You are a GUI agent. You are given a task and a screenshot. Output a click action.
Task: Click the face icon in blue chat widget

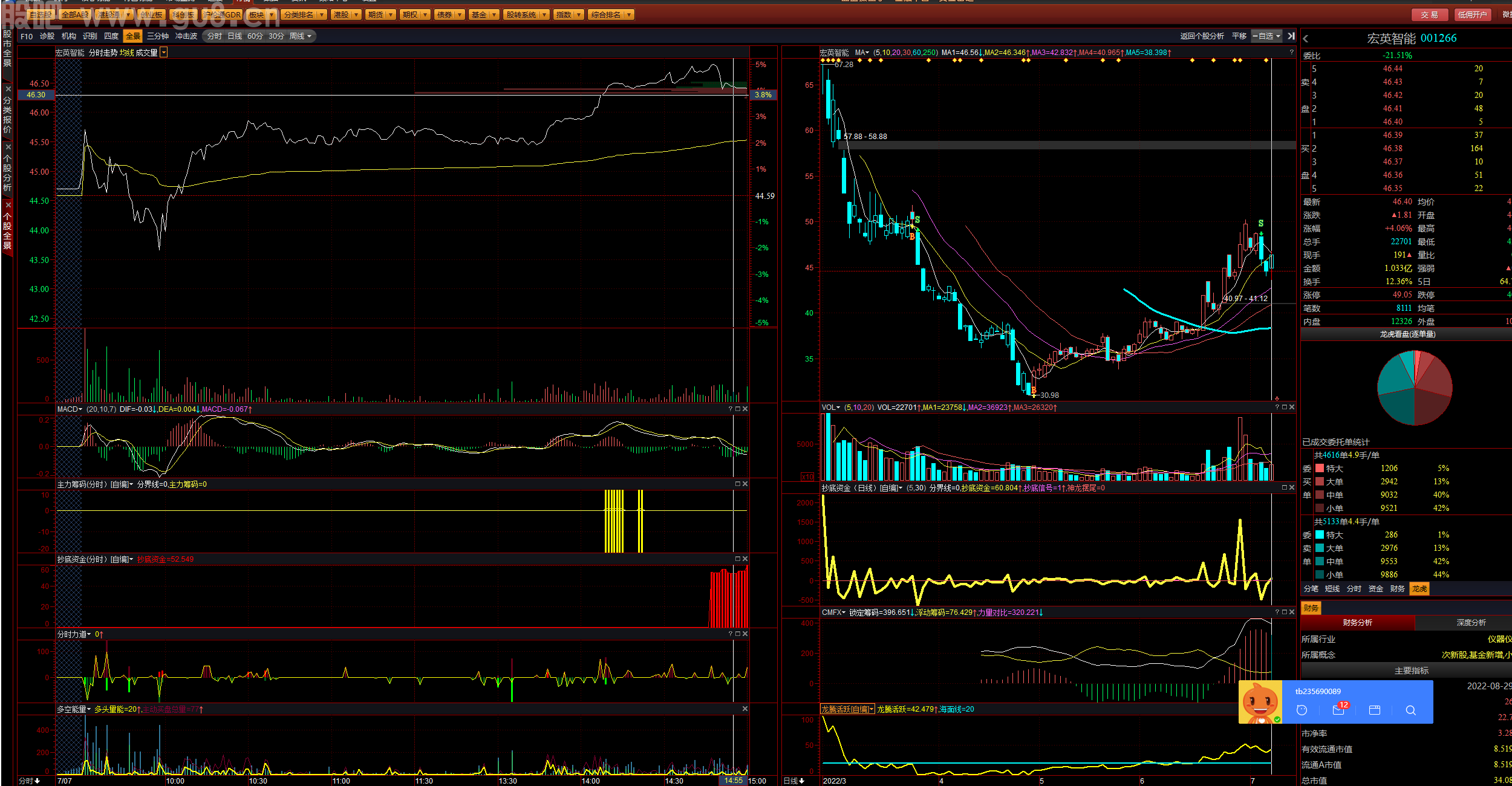point(1302,710)
